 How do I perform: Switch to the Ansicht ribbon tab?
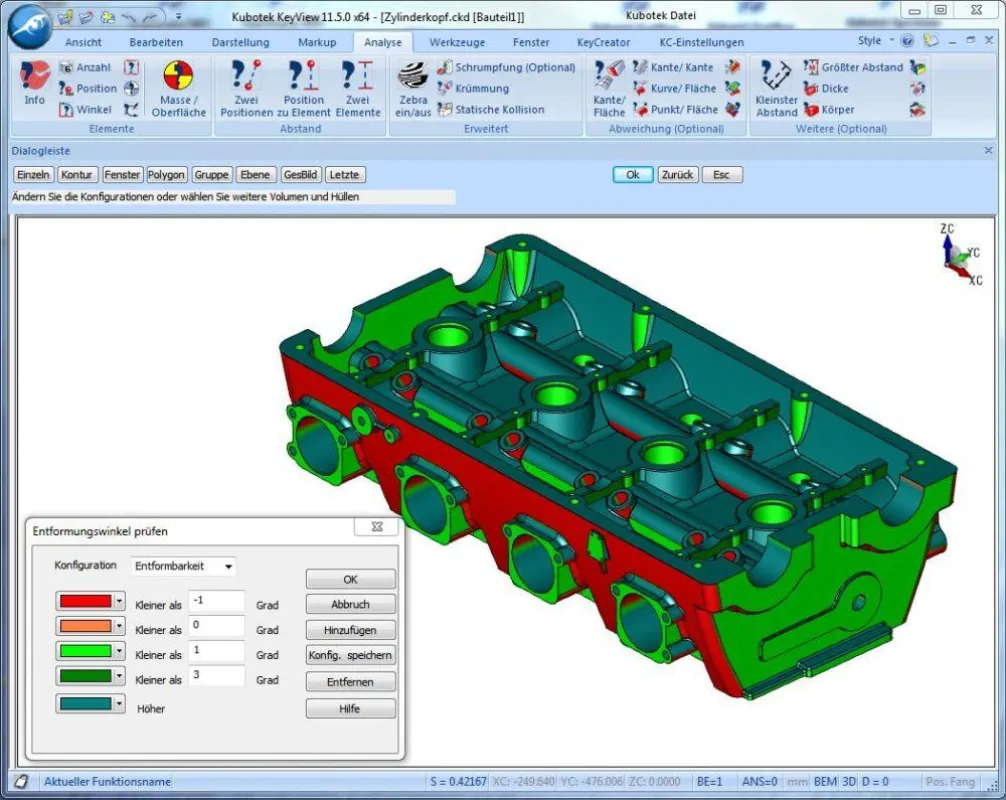[x=83, y=42]
